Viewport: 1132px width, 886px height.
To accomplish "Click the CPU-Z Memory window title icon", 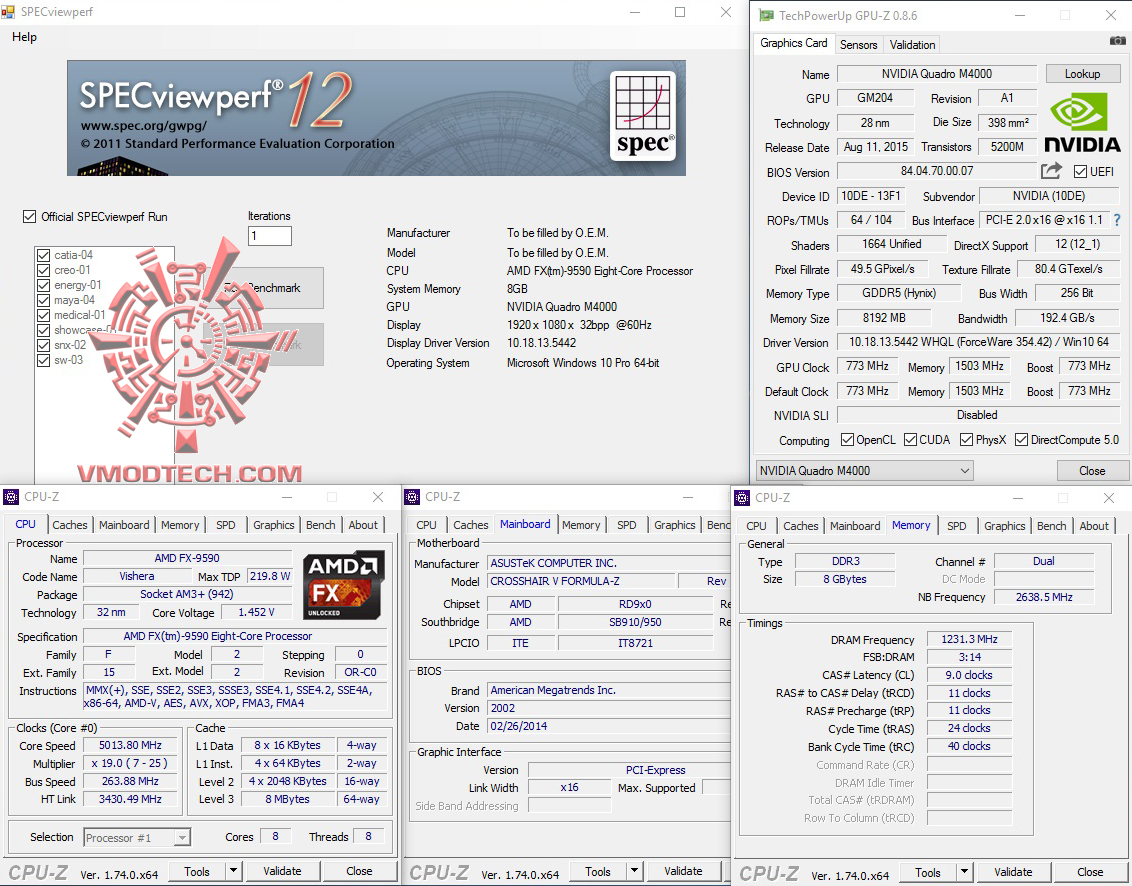I will 741,498.
